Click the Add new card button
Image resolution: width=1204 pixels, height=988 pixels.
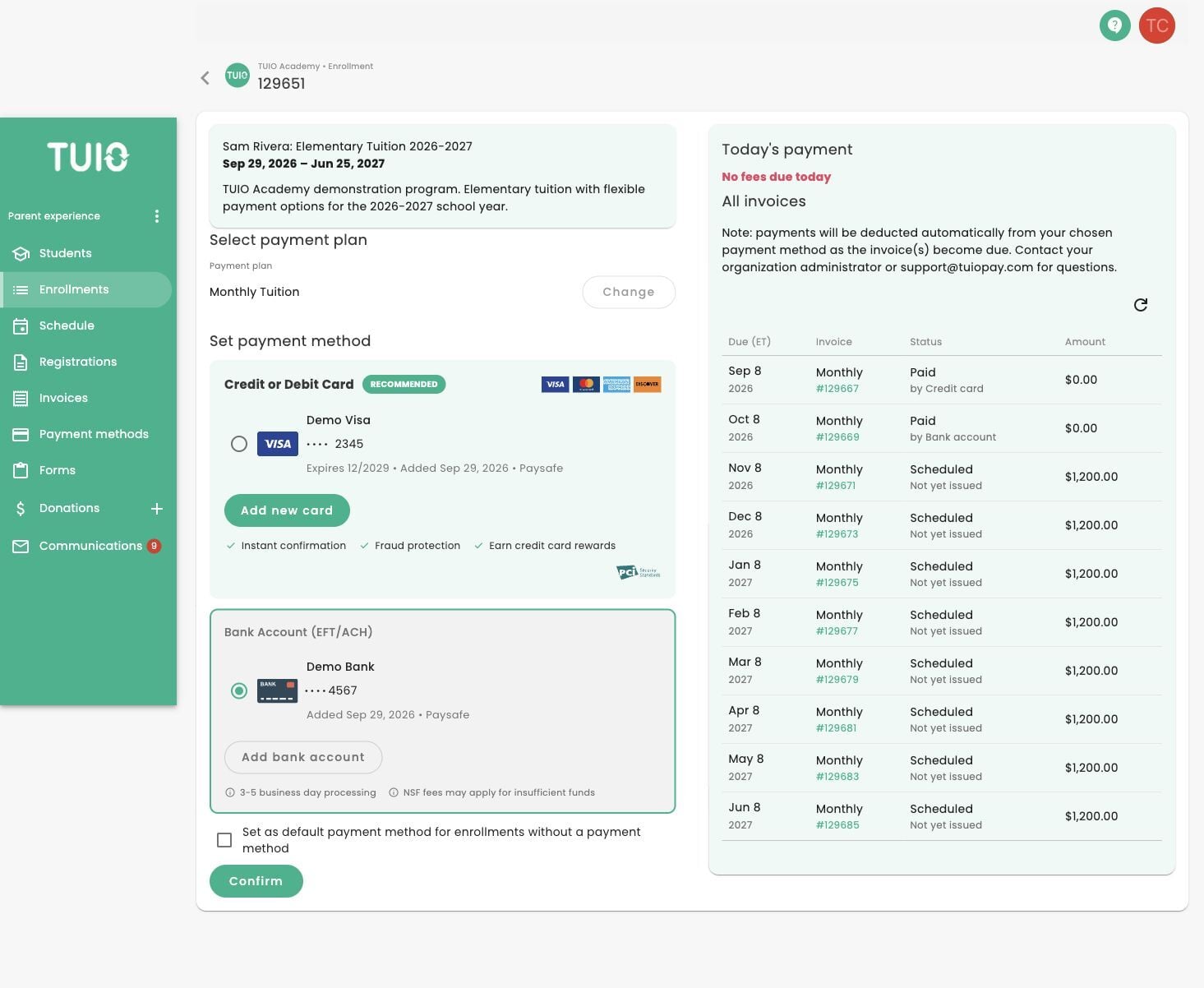point(287,510)
